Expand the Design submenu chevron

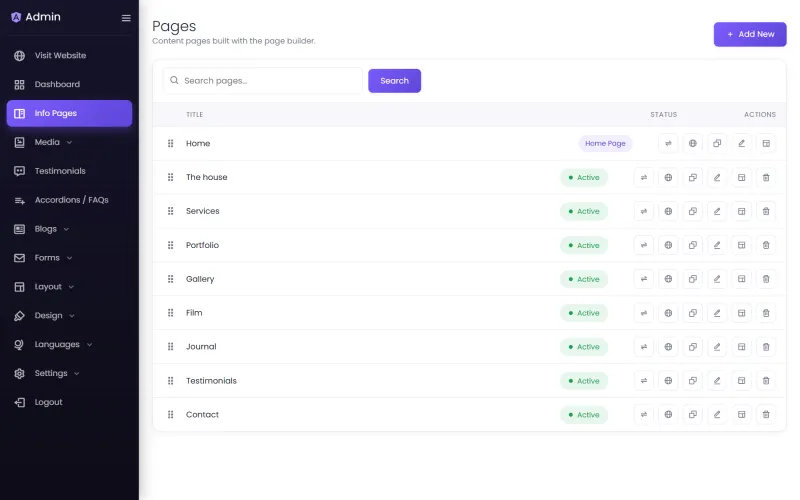point(72,316)
